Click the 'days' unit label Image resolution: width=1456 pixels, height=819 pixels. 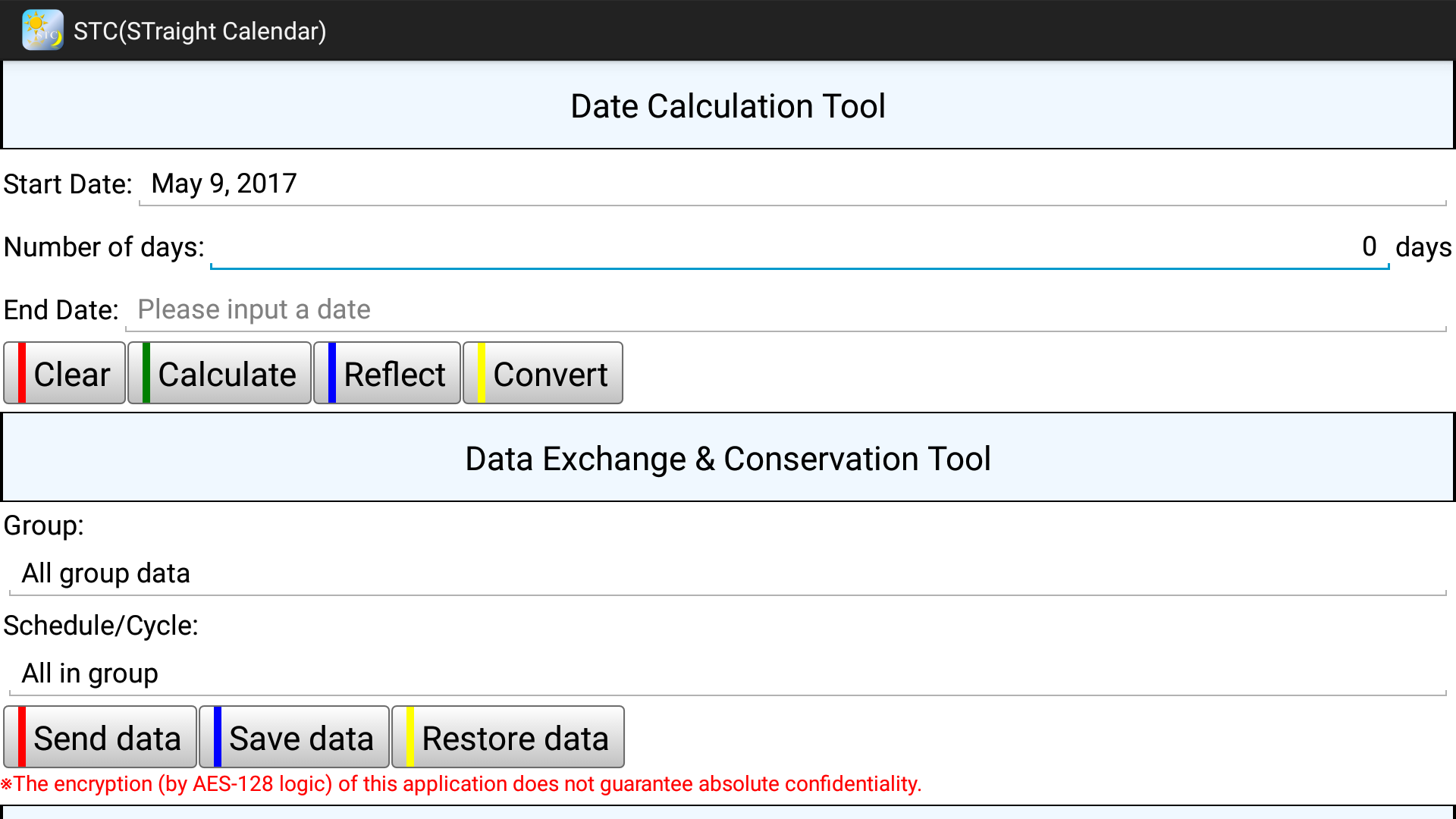click(1423, 247)
